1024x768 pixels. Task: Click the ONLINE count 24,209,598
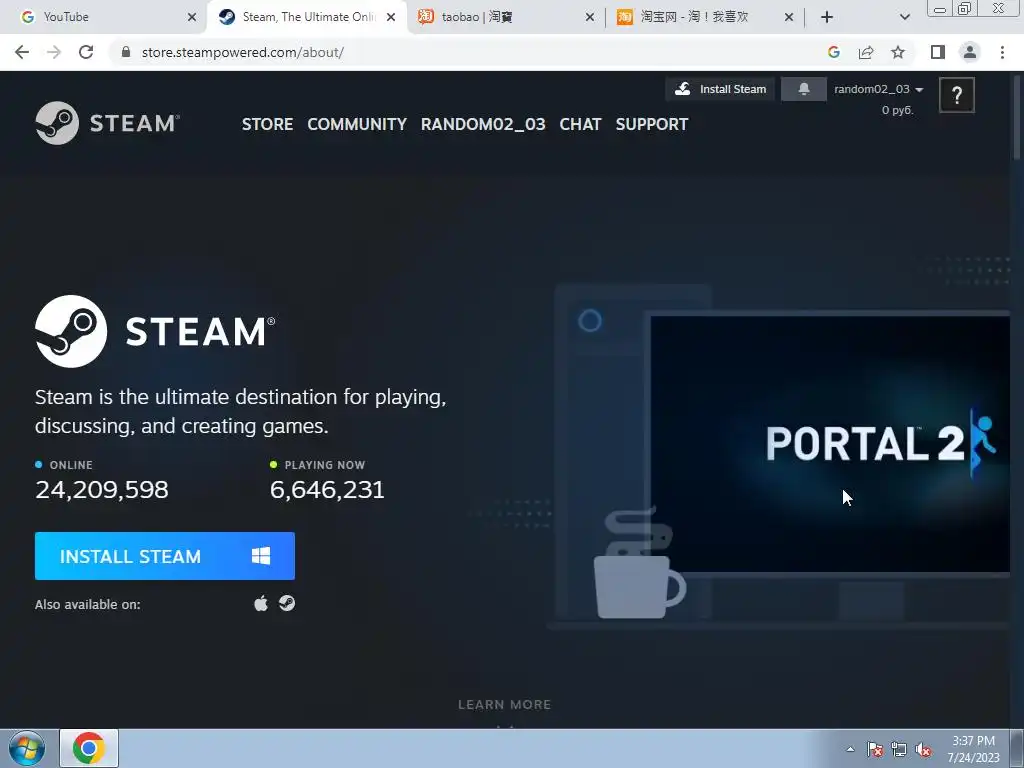102,490
